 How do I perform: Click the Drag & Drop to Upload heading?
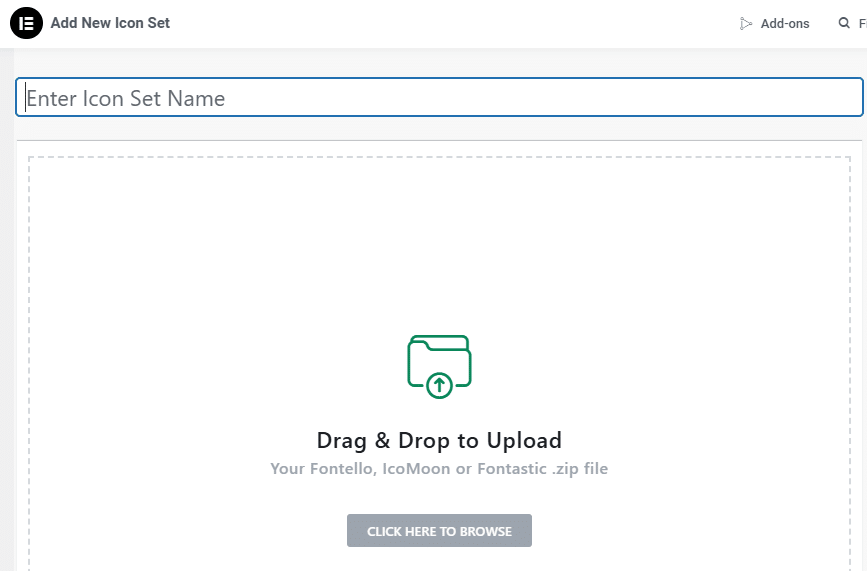[439, 441]
